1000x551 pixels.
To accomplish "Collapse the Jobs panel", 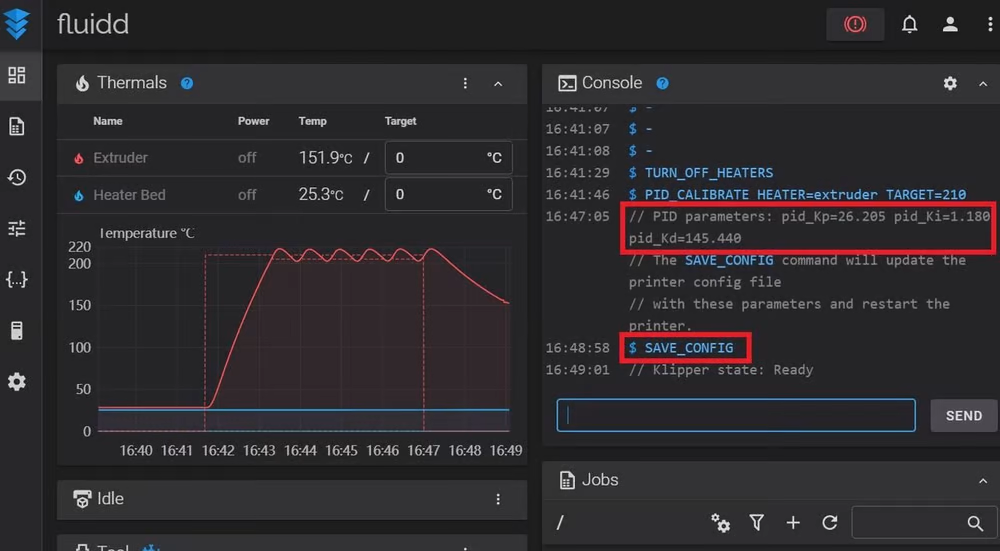I will point(983,481).
